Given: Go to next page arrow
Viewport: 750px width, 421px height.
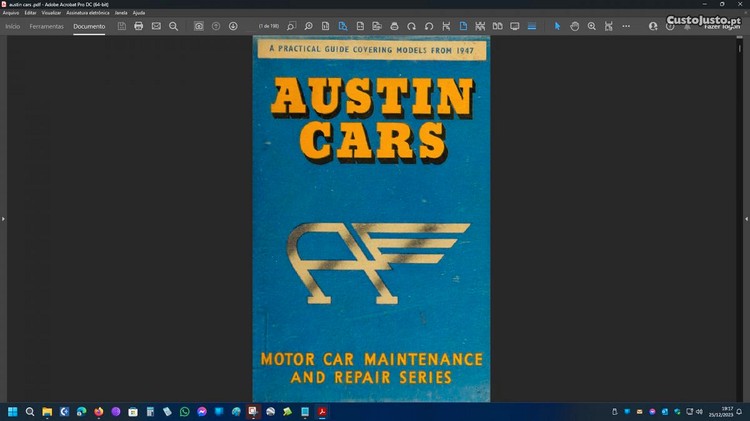Looking at the screenshot, I should pos(233,26).
